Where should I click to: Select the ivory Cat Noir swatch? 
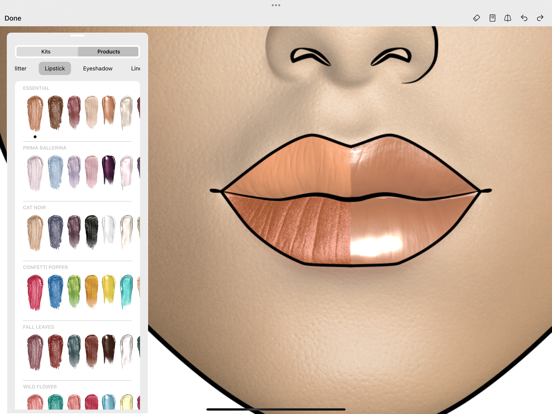click(126, 232)
